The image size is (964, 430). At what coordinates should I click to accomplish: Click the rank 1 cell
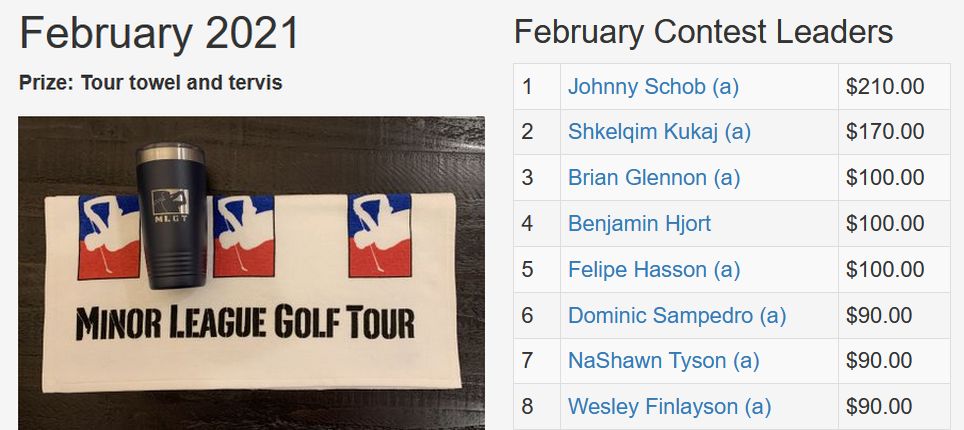[x=537, y=87]
